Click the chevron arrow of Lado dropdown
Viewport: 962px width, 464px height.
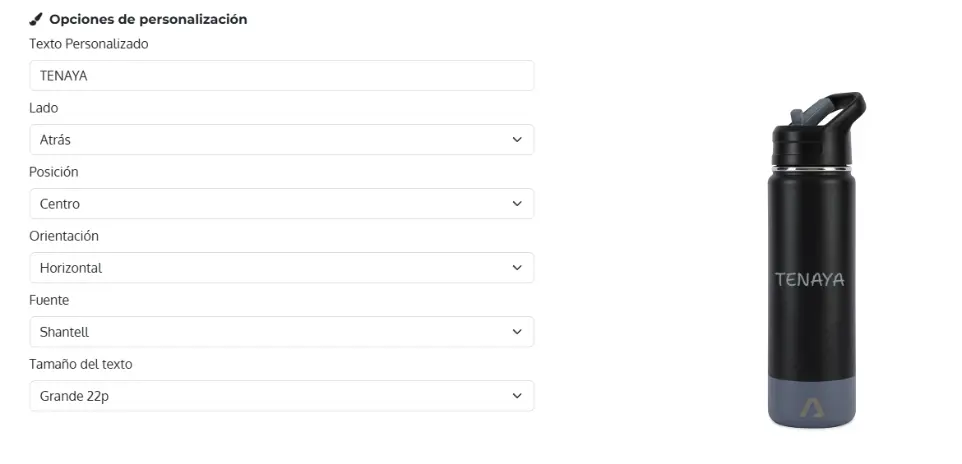517,140
